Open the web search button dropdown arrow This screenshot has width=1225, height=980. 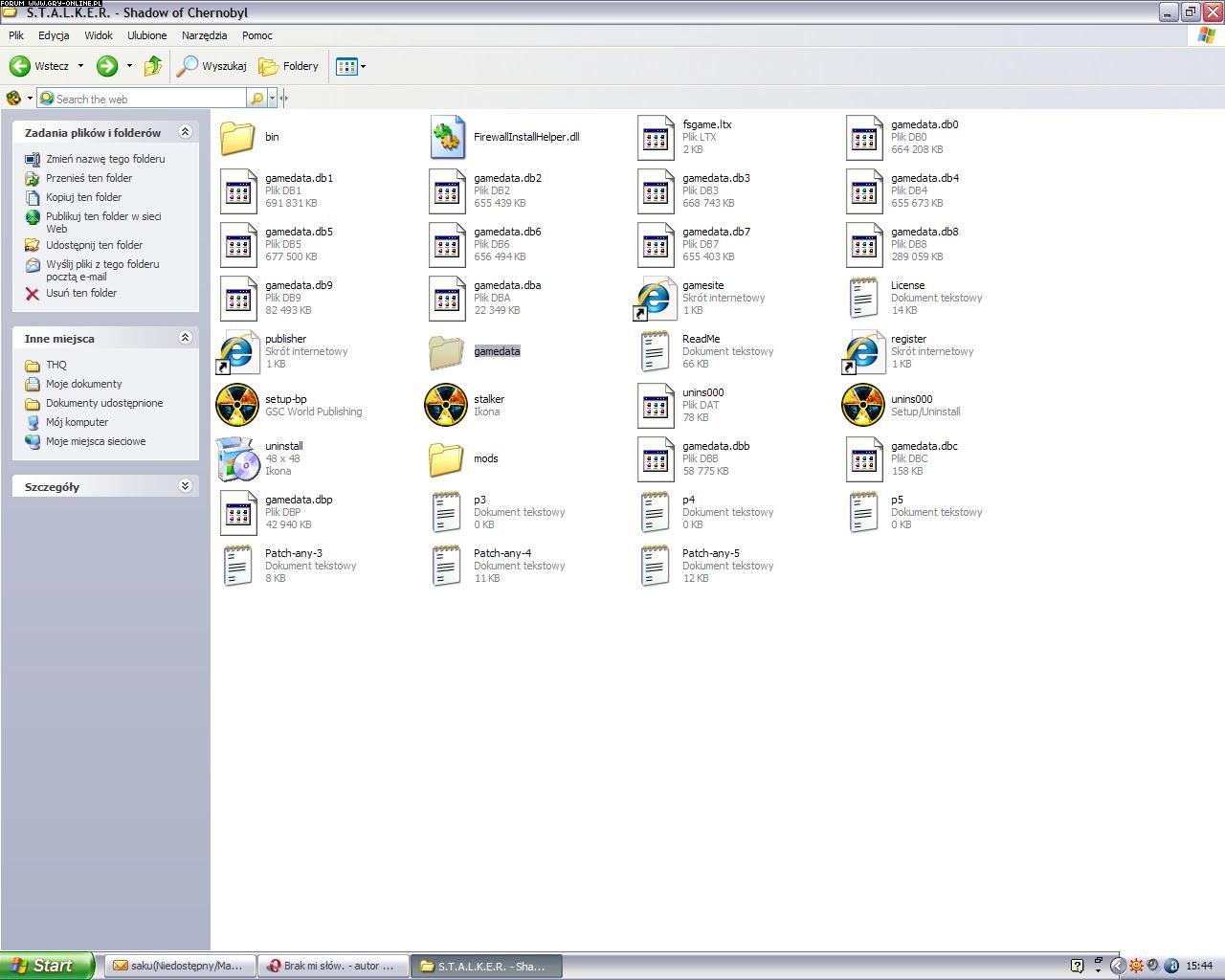[273, 99]
